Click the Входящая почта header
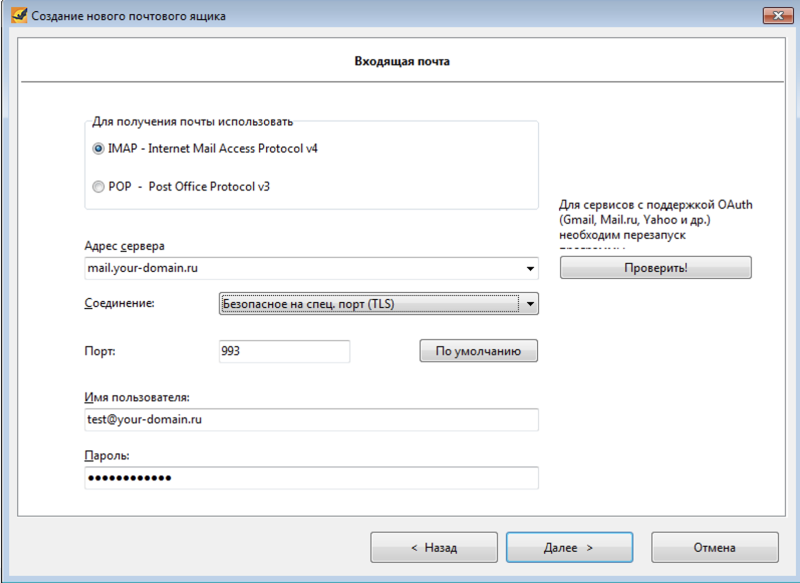This screenshot has height=583, width=800. tap(402, 61)
